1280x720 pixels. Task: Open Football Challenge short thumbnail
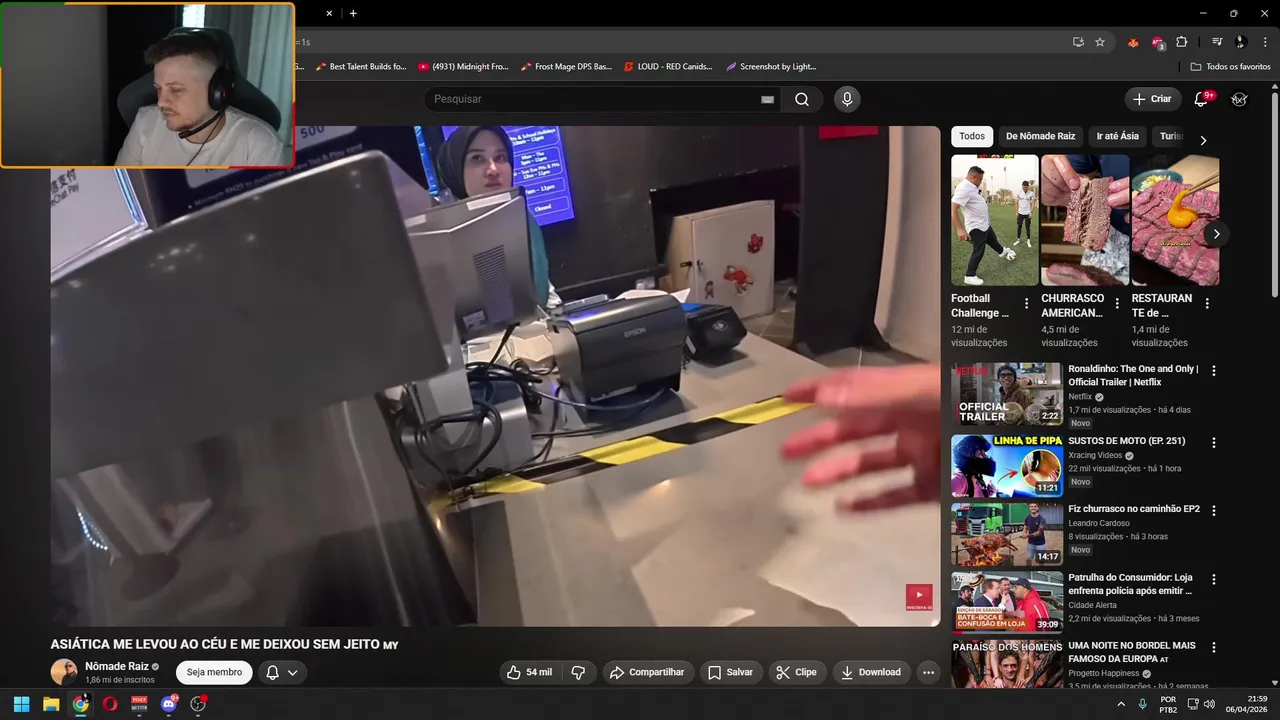(995, 220)
